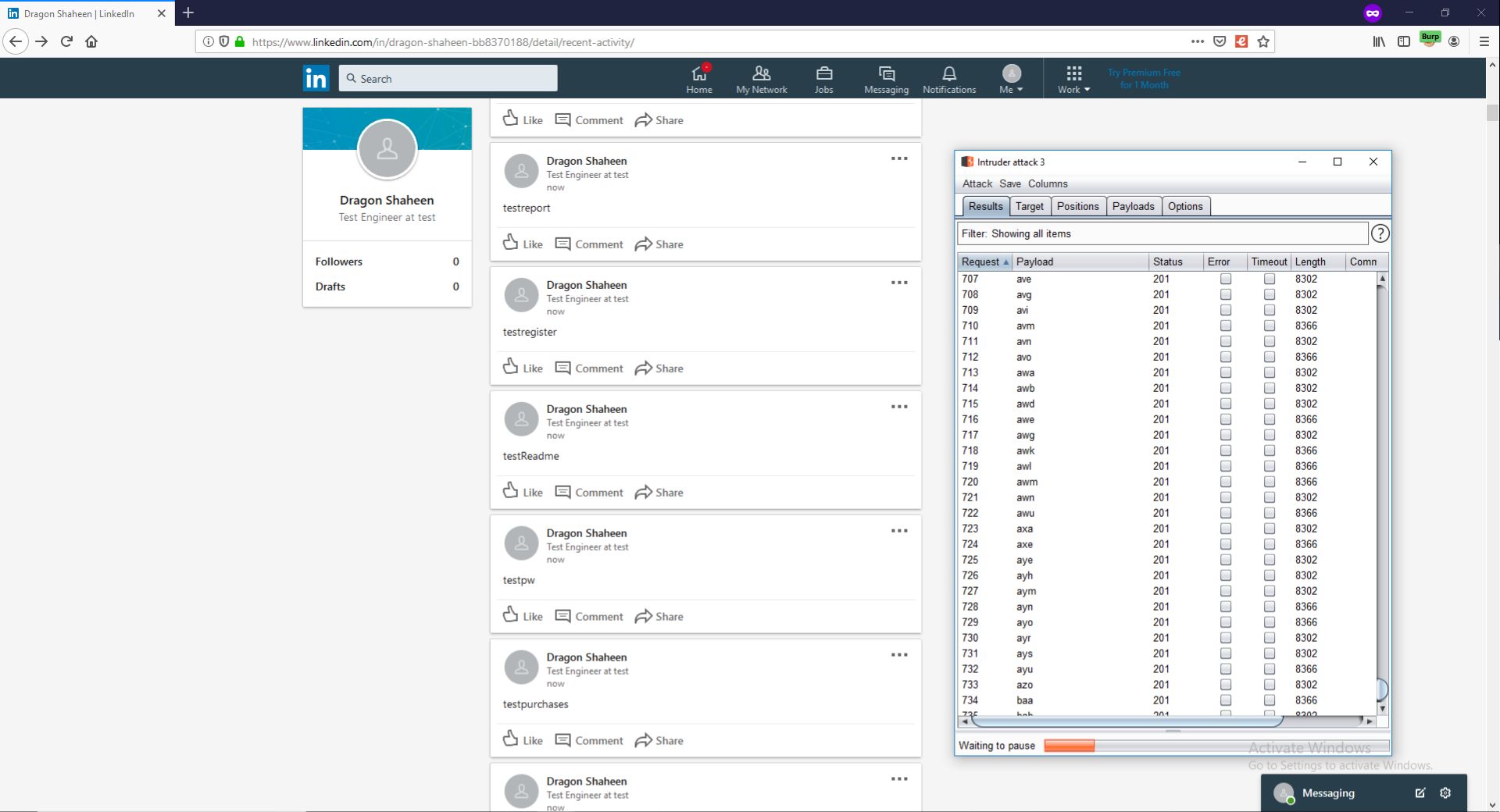This screenshot has width=1500, height=812.
Task: Expand the Me profile dropdown
Action: click(x=1011, y=79)
